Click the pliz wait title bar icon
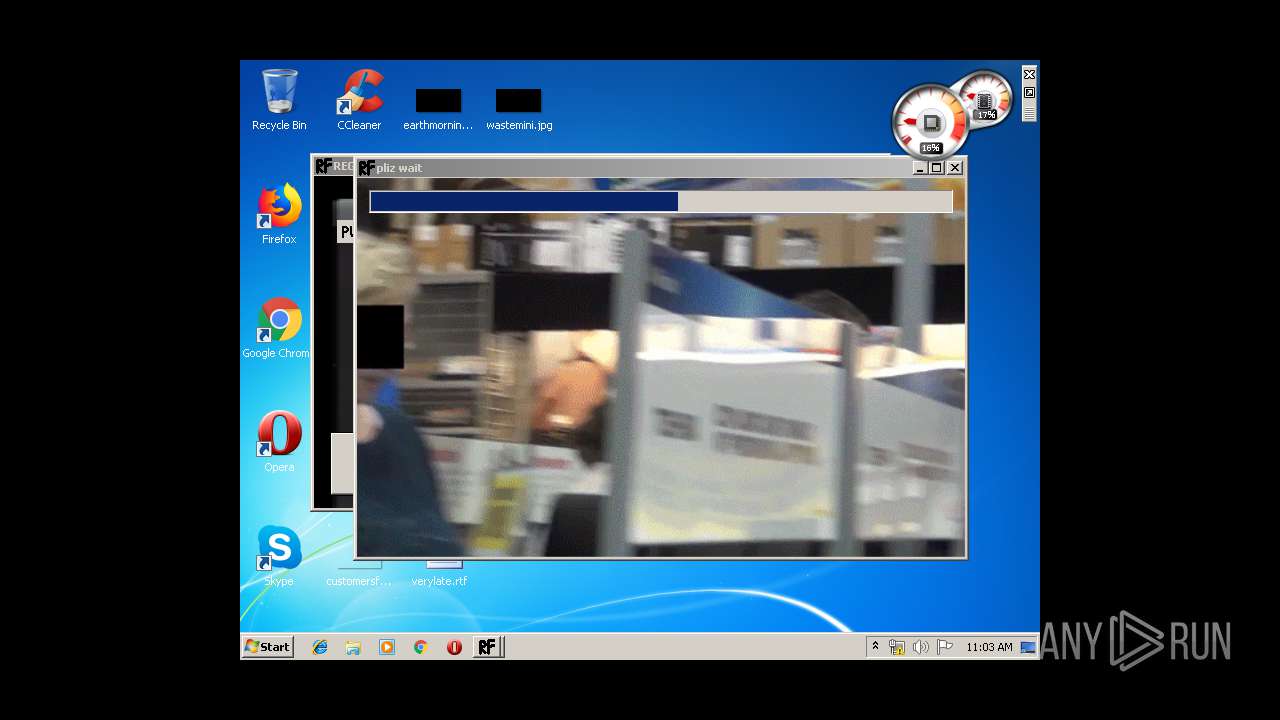 pos(367,168)
